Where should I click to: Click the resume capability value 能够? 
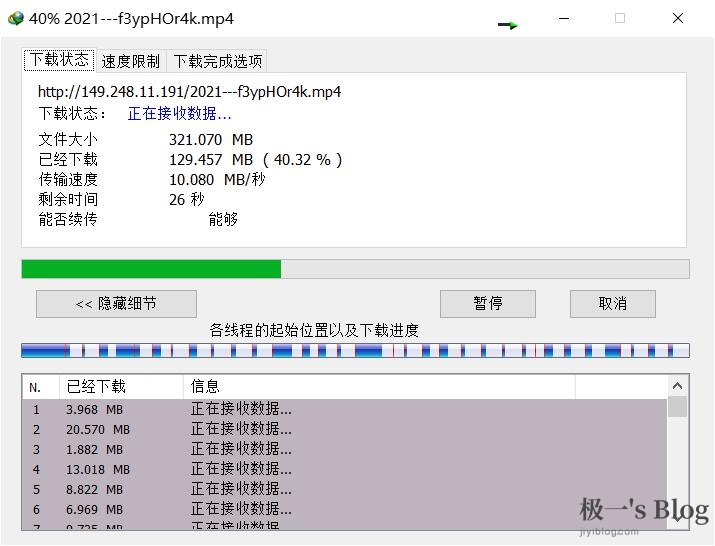223,219
